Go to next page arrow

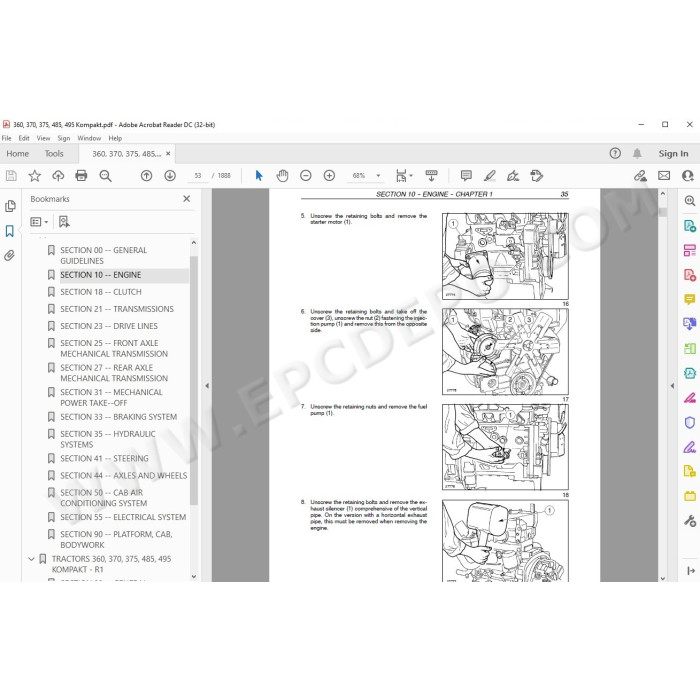pyautogui.click(x=170, y=176)
